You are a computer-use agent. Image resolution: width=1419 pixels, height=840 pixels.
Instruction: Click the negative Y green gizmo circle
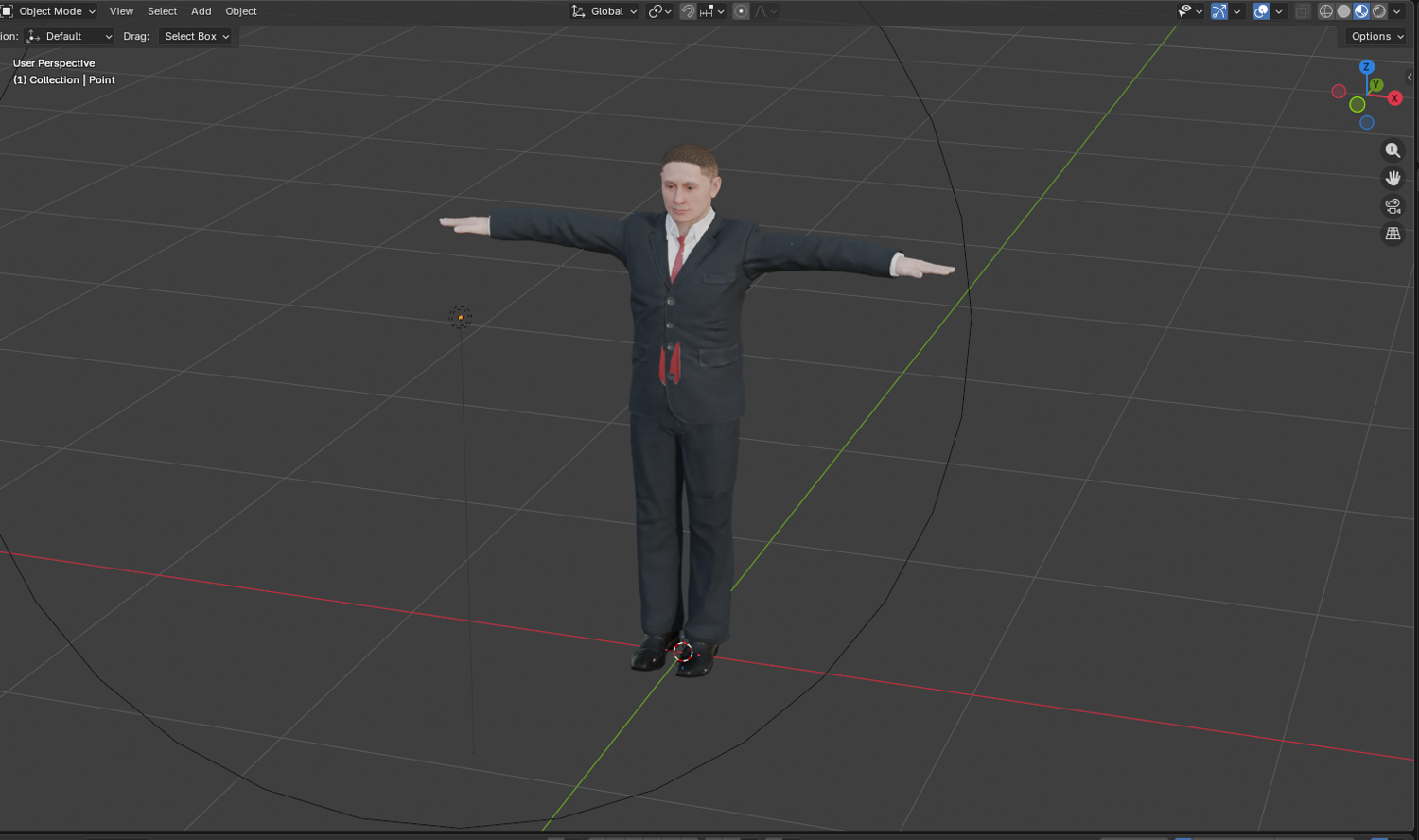pyautogui.click(x=1357, y=104)
